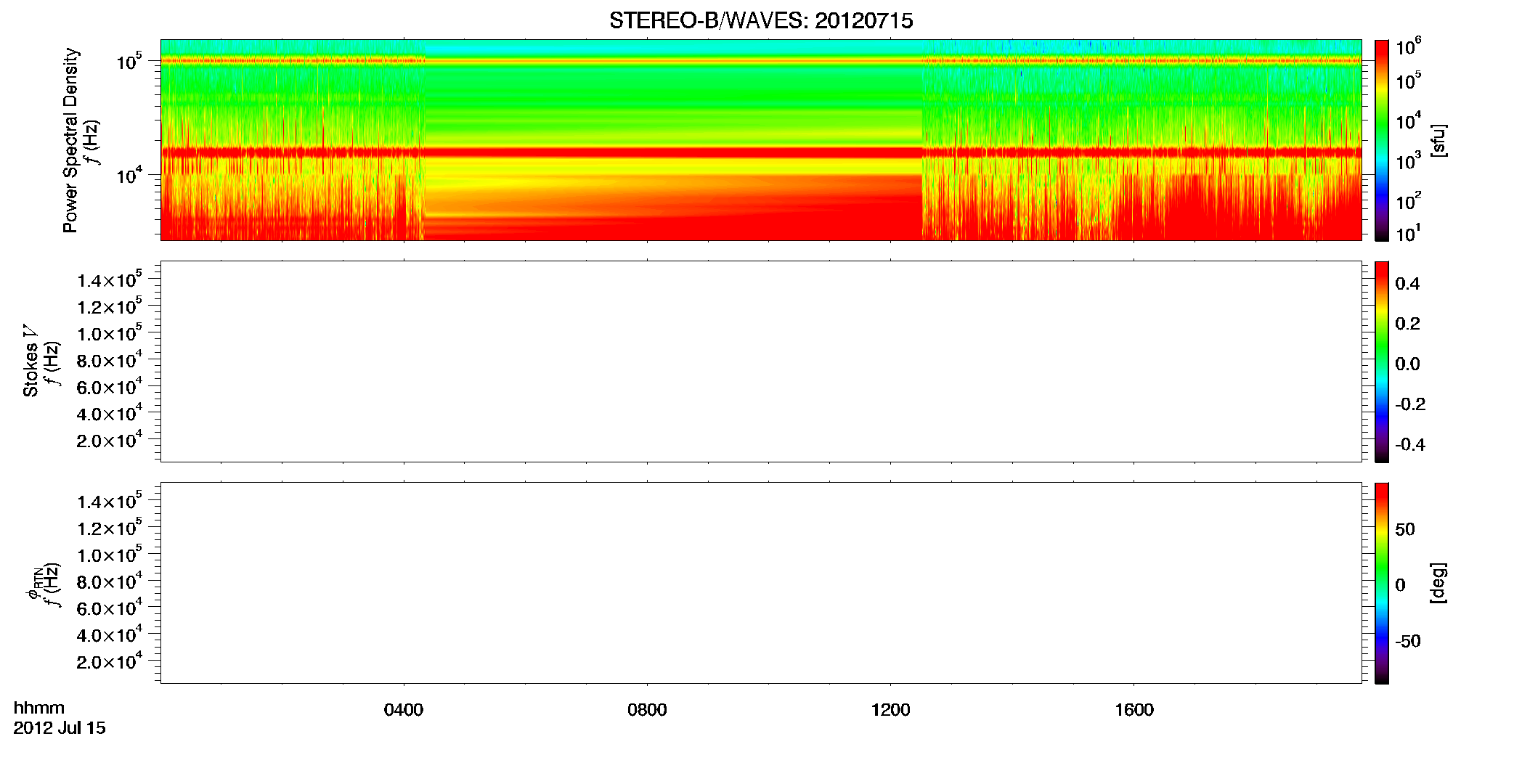Click the STEREO-B/WAVES: 20120715 title
The width and height of the screenshot is (1522, 784).
[x=761, y=20]
